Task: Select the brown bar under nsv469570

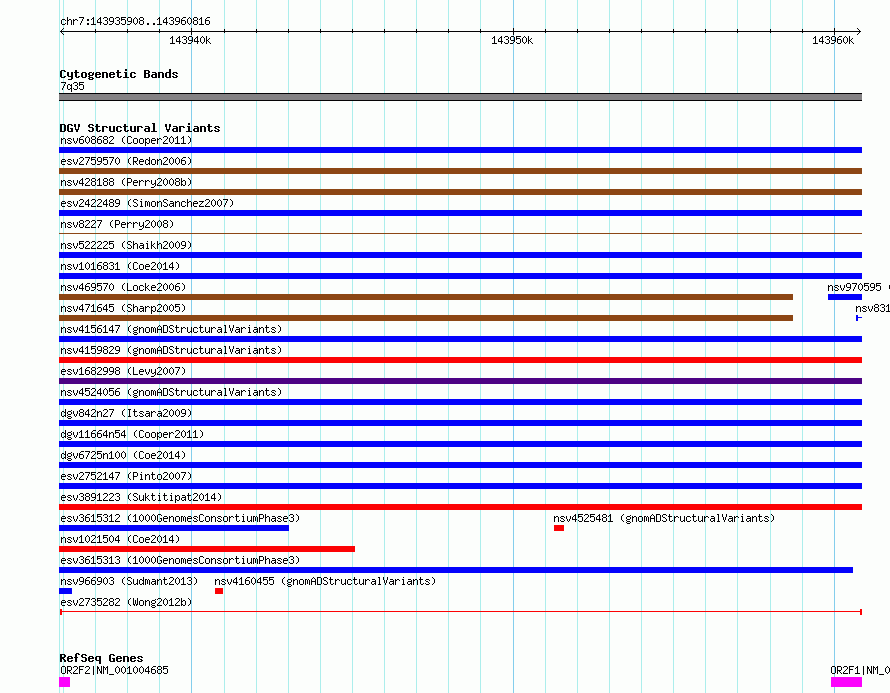Action: [426, 297]
